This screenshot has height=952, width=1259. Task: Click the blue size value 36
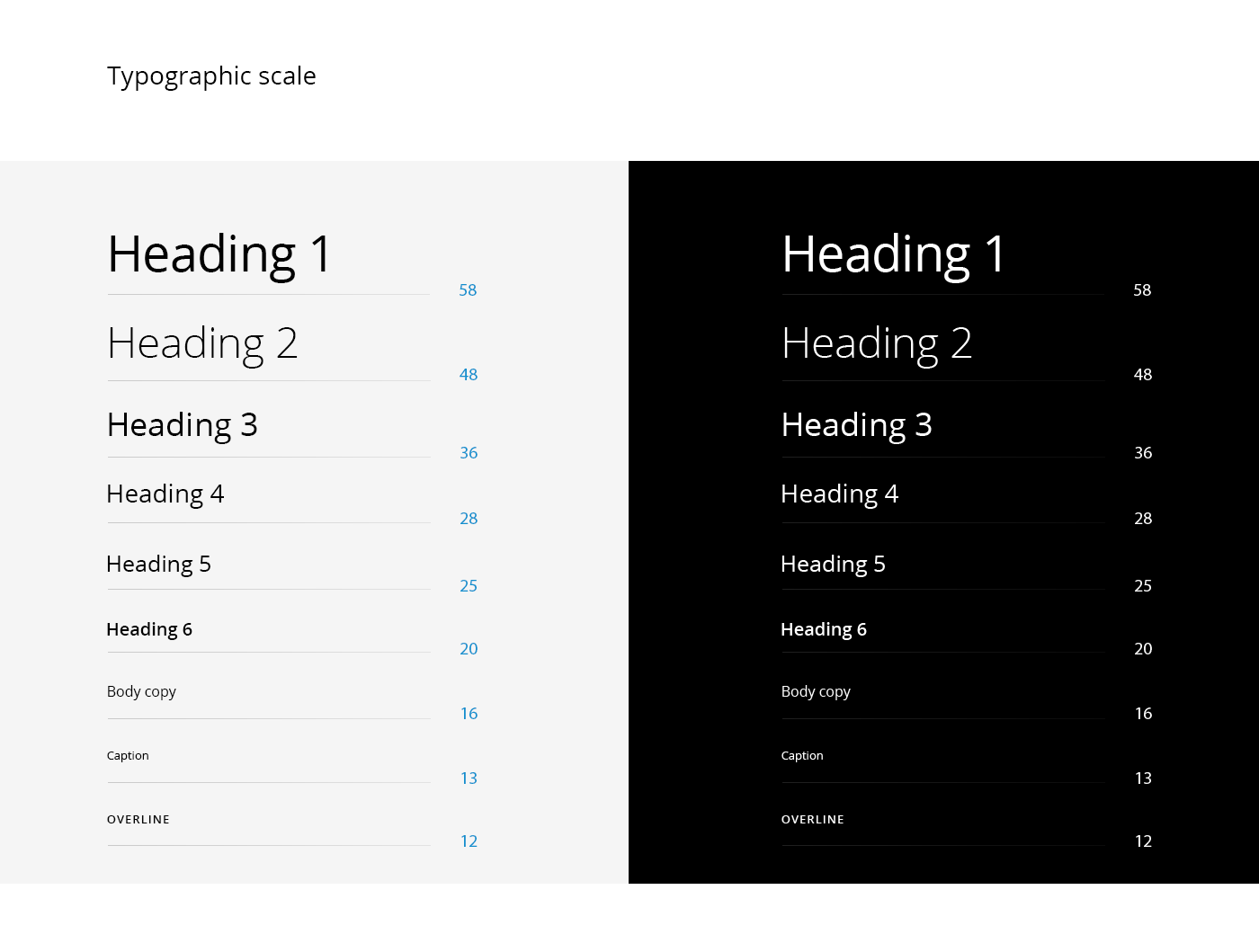[469, 453]
